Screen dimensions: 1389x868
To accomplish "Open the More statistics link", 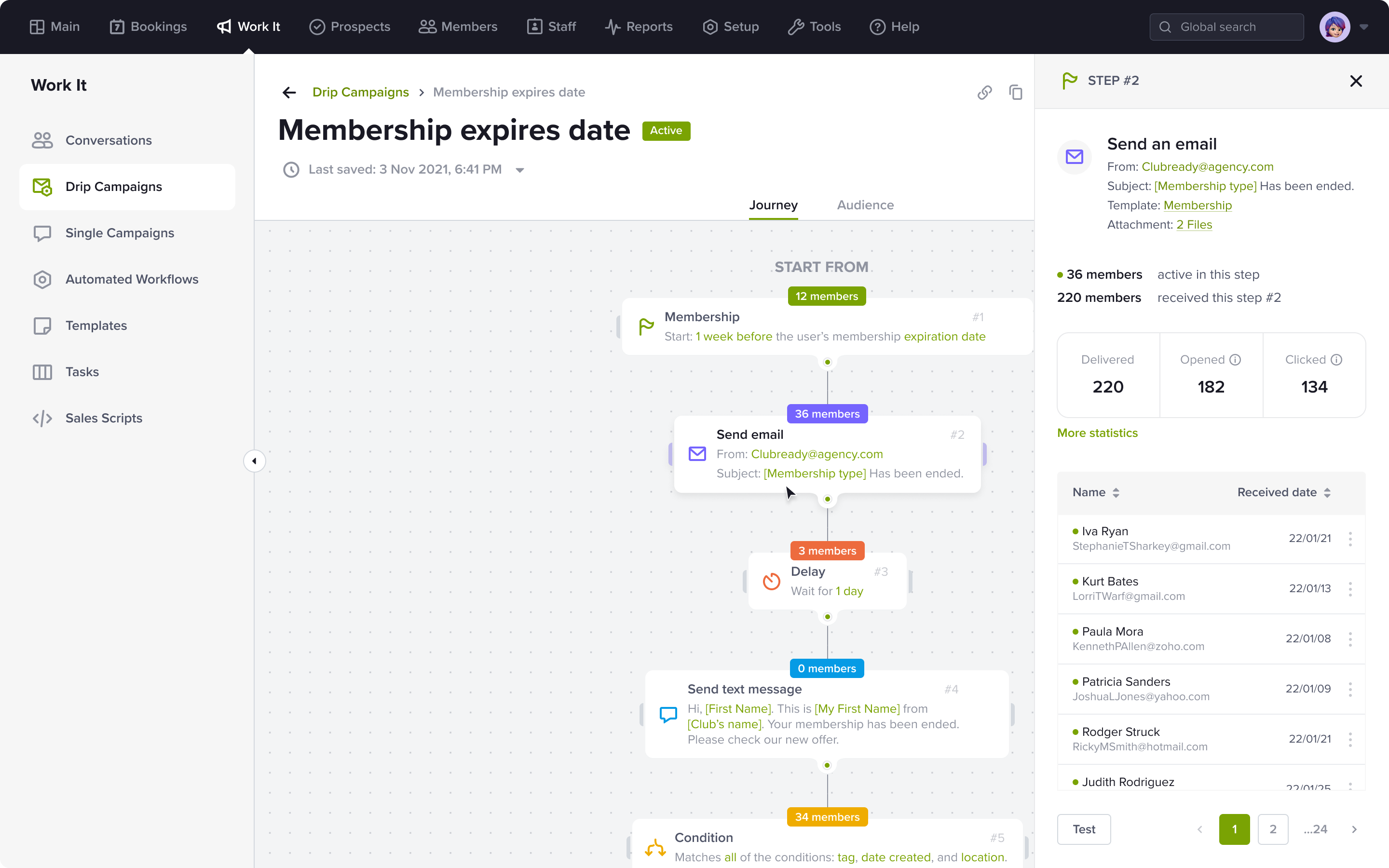I will click(1097, 433).
